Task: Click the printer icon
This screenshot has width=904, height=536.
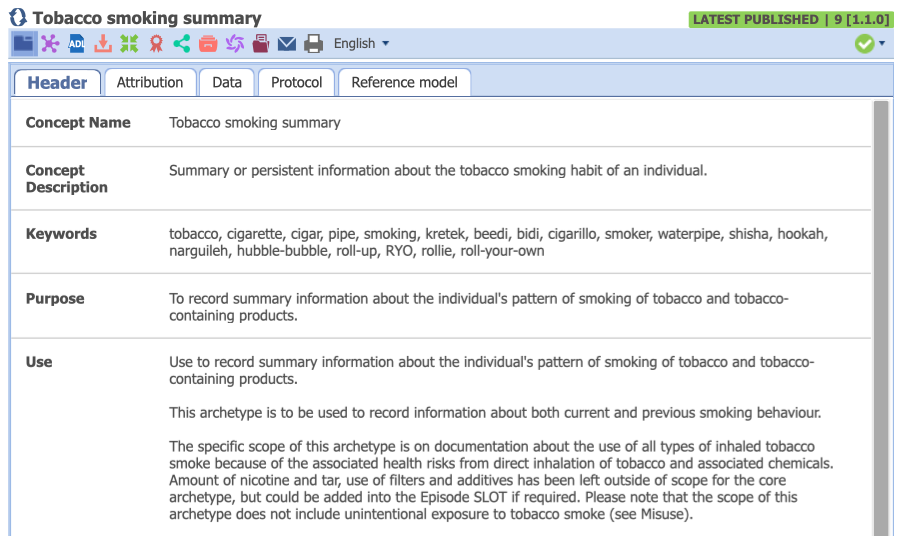Action: coord(314,44)
